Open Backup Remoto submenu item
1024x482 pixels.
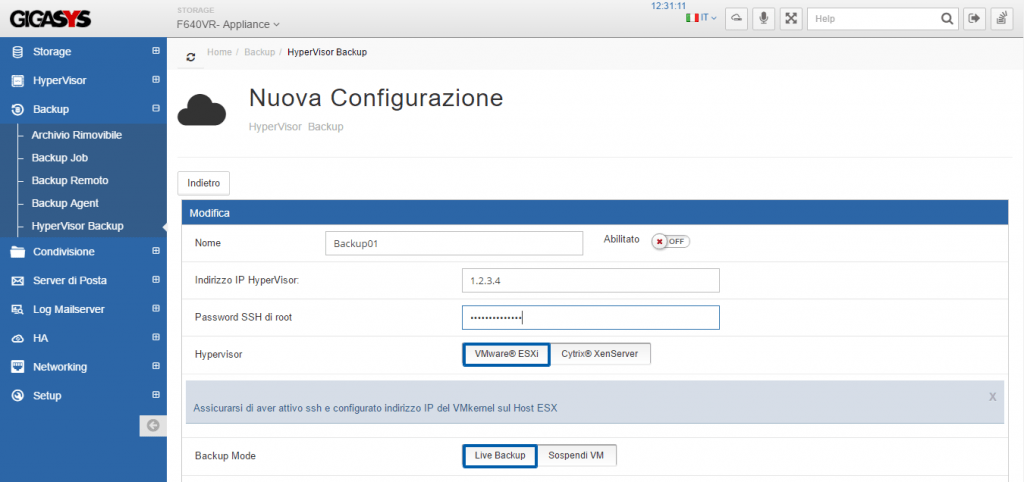click(70, 181)
